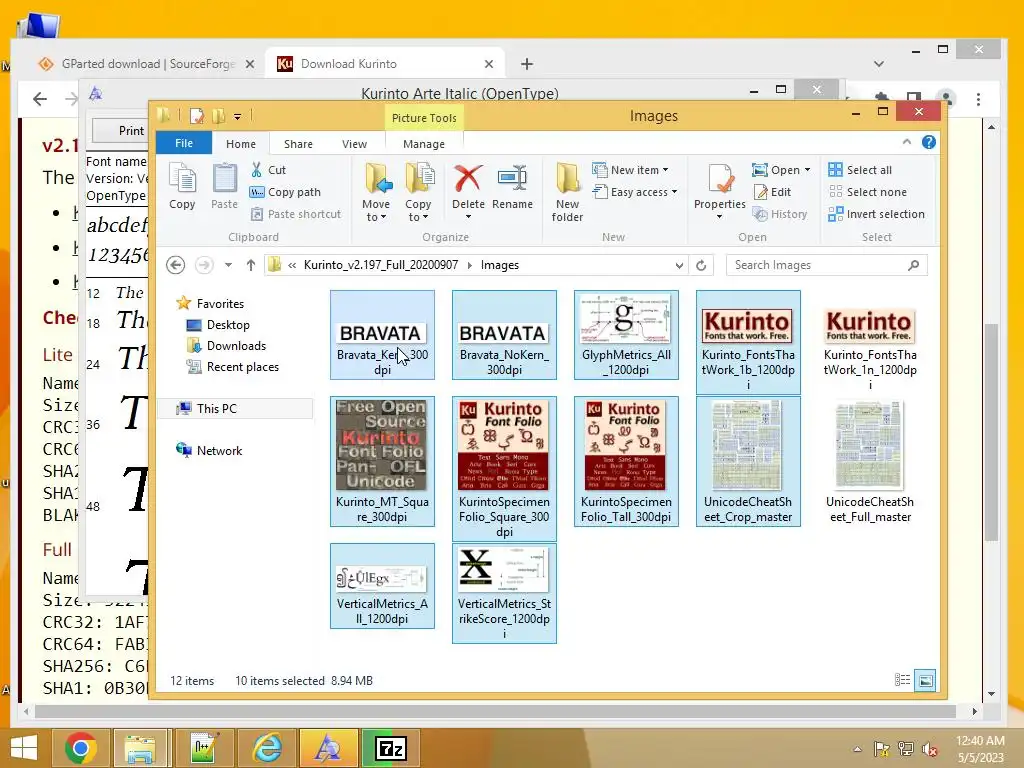Select Favorites in the navigation pane
Image resolution: width=1024 pixels, height=768 pixels.
tap(220, 304)
